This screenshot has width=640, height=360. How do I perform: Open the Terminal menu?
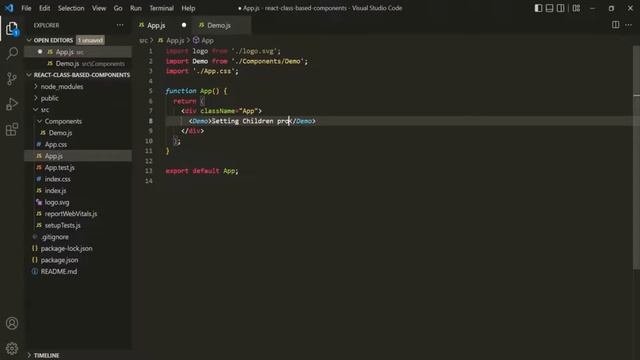161,8
